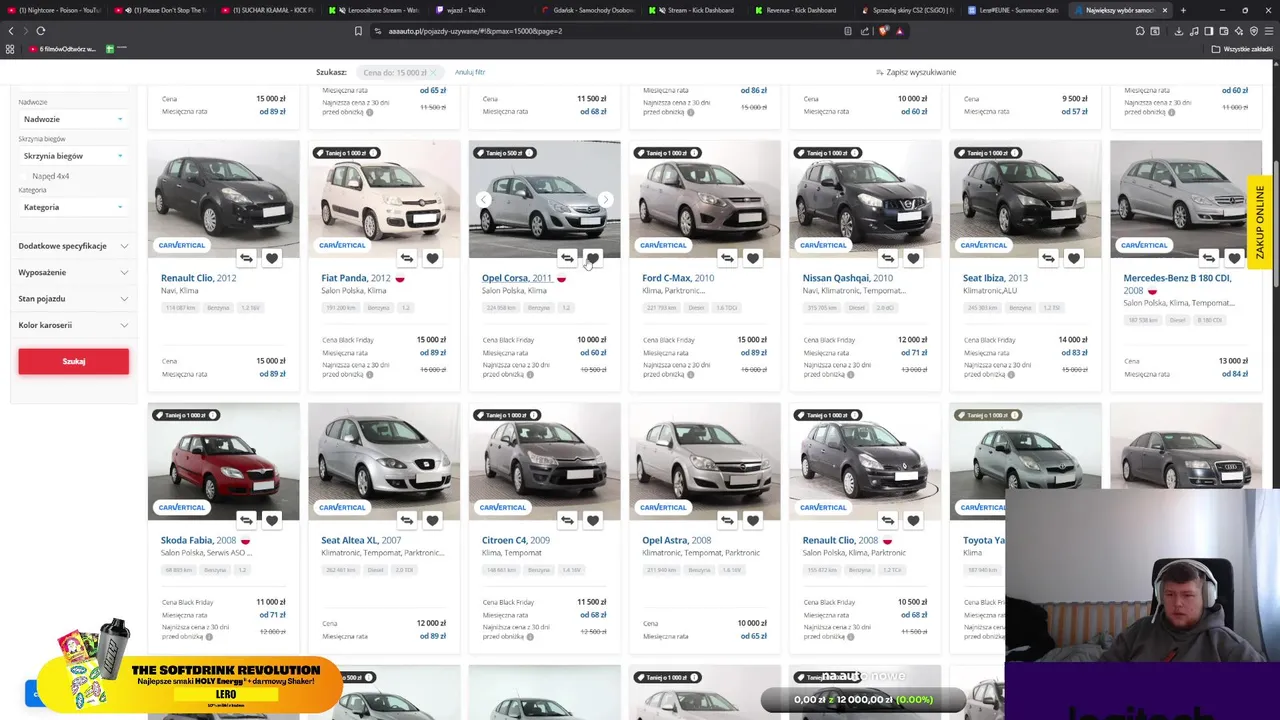
Task: Favorite the Fiat Panda 2012 listing
Action: pos(432,258)
